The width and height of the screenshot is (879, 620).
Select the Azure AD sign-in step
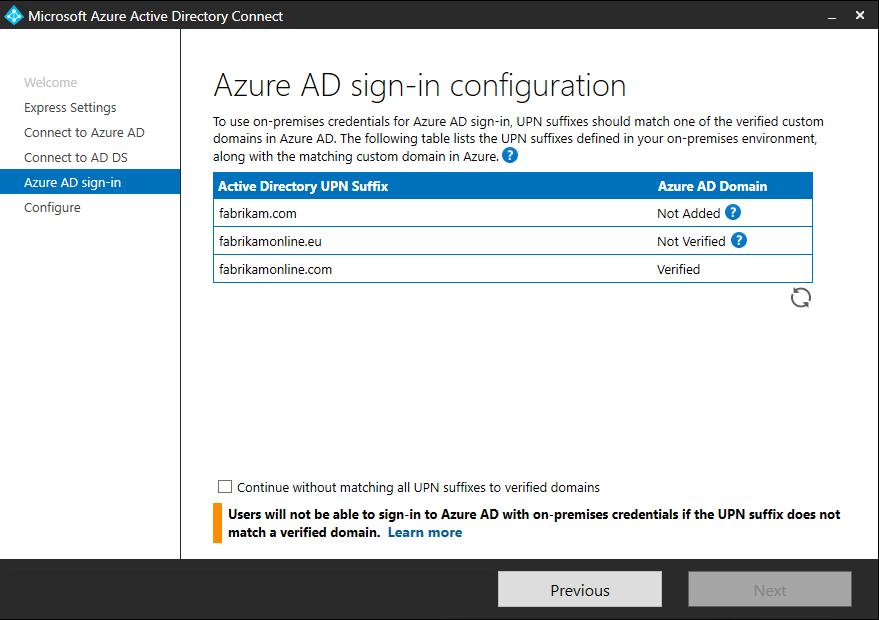[x=72, y=183]
